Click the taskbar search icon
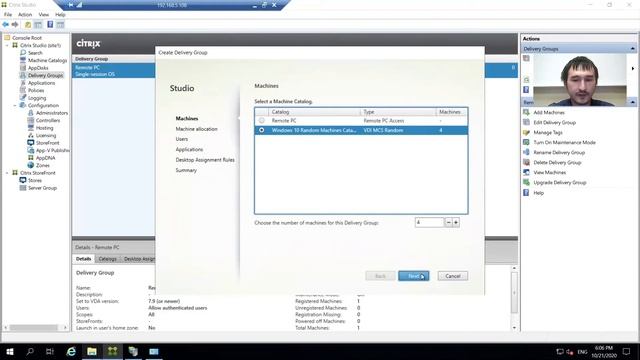Image resolution: width=640 pixels, height=360 pixels. pyautogui.click(x=30, y=351)
